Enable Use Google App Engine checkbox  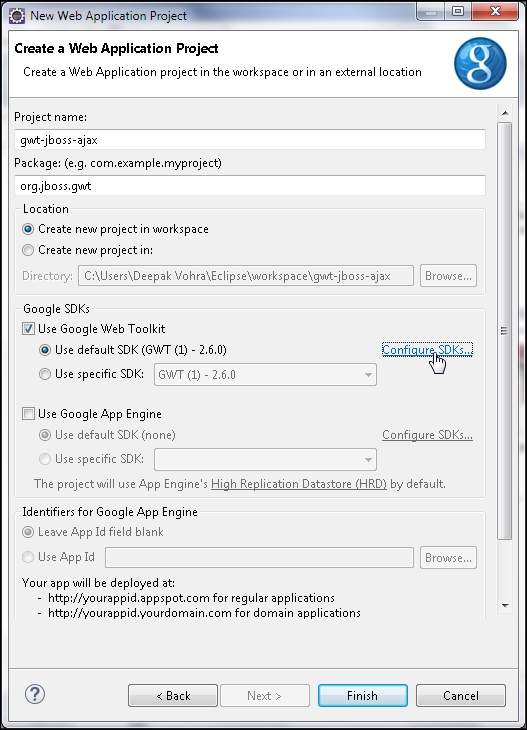28,413
